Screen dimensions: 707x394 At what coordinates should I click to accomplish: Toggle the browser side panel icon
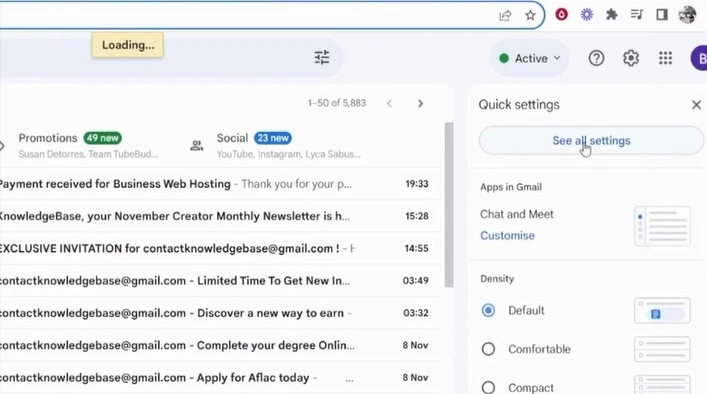point(662,15)
